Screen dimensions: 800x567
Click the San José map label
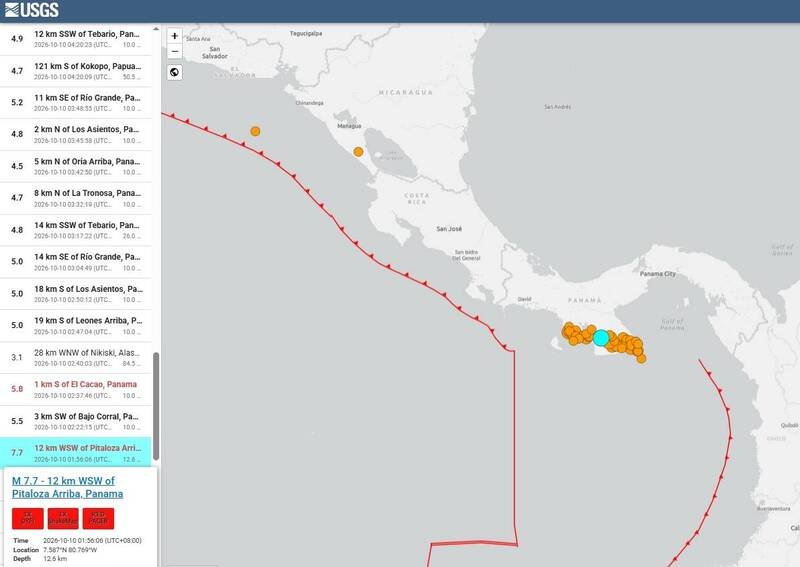[449, 229]
